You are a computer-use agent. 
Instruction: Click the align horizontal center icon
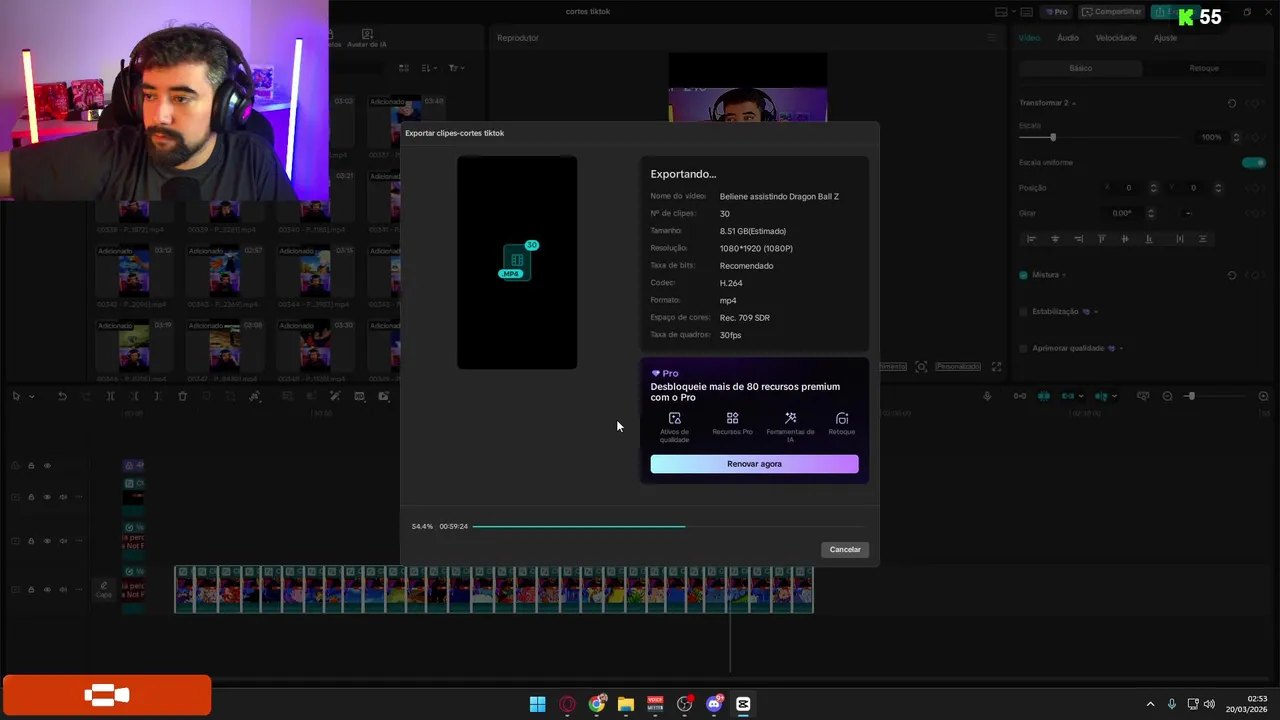coord(1055,239)
